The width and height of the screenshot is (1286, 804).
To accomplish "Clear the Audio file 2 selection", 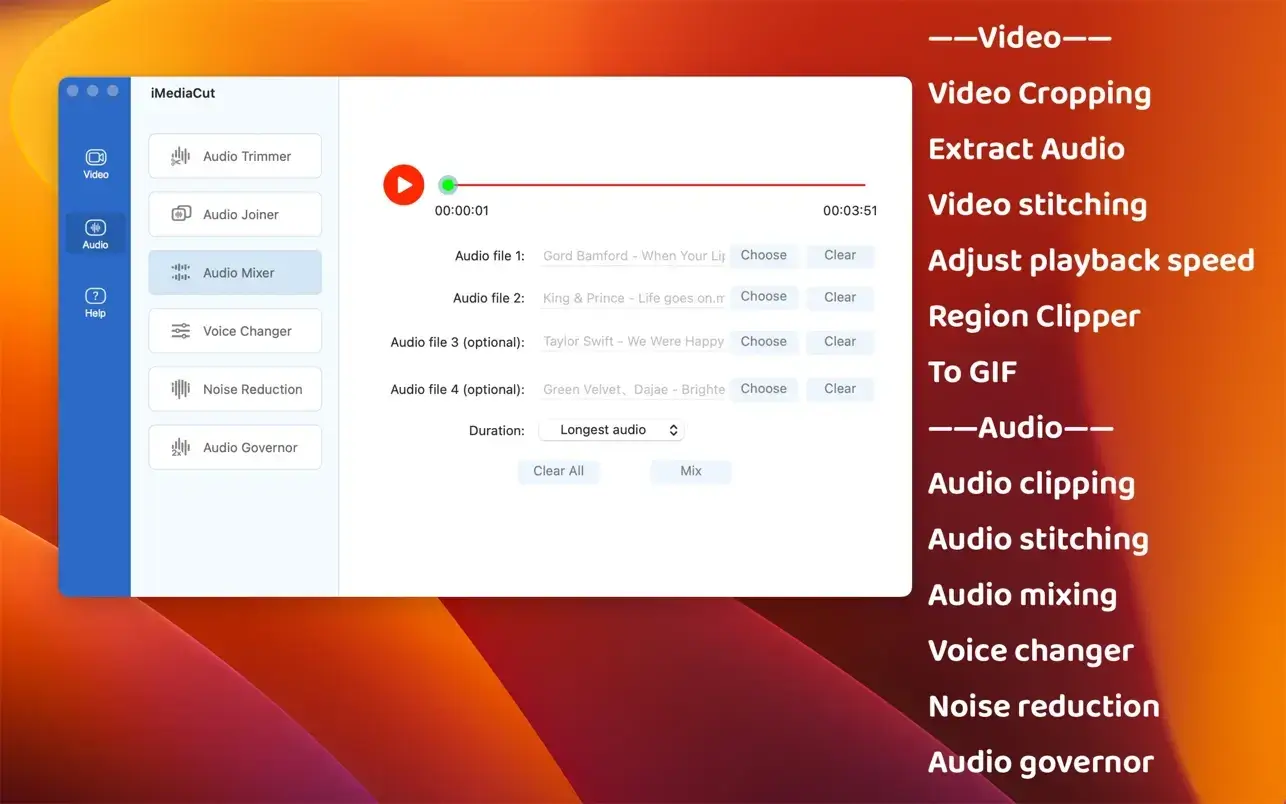I will [839, 297].
